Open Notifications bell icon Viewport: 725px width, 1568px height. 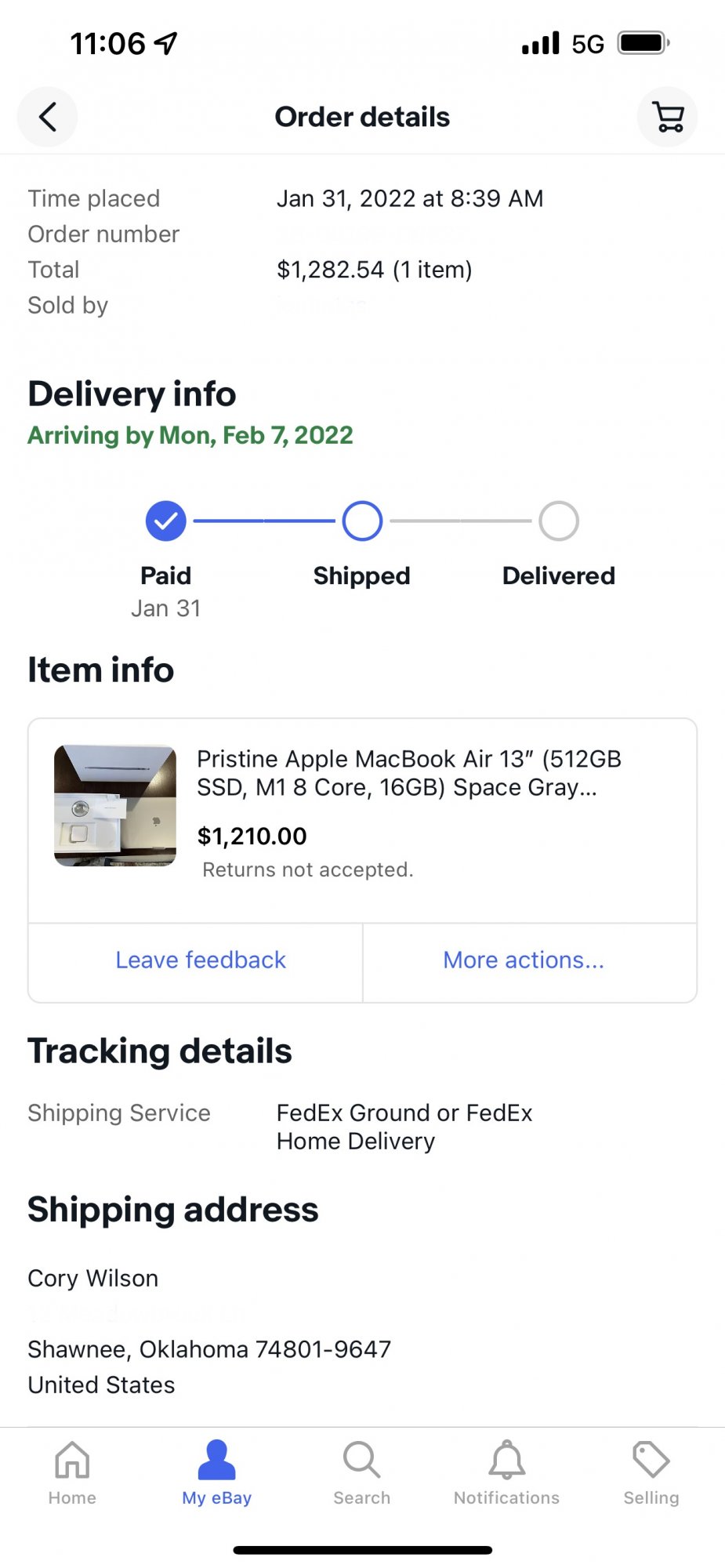click(507, 1460)
